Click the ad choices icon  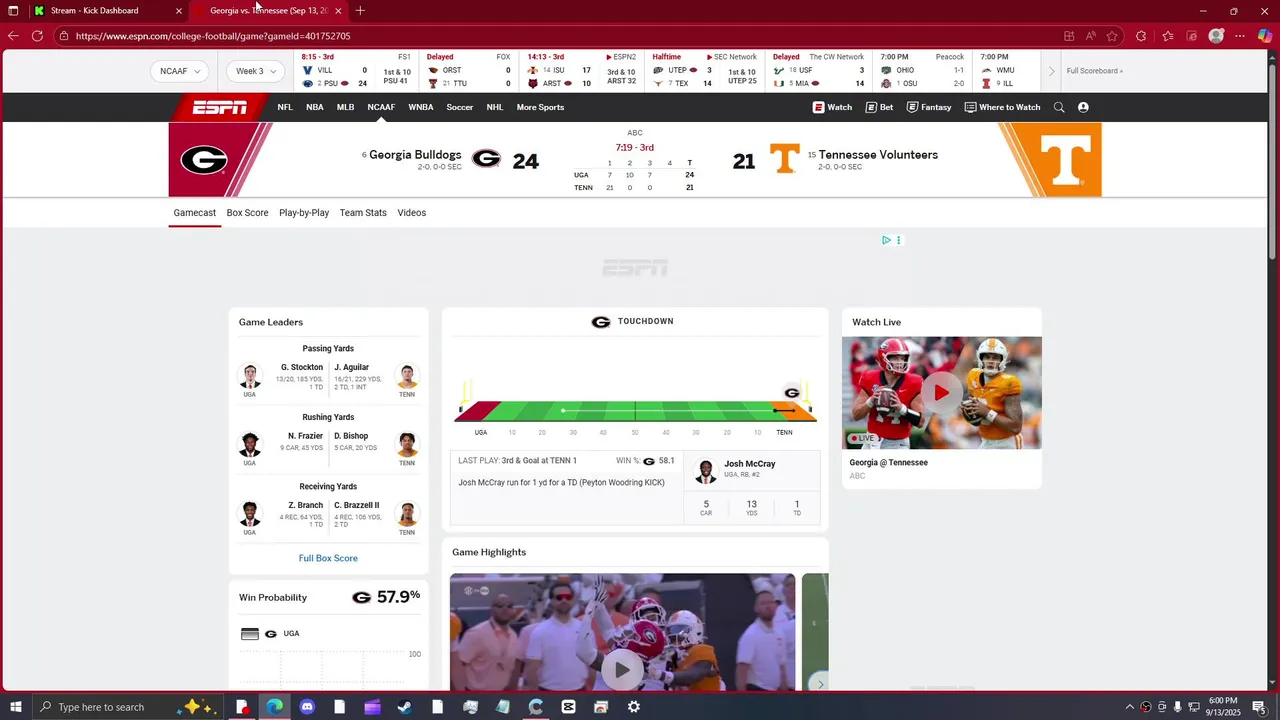click(886, 240)
